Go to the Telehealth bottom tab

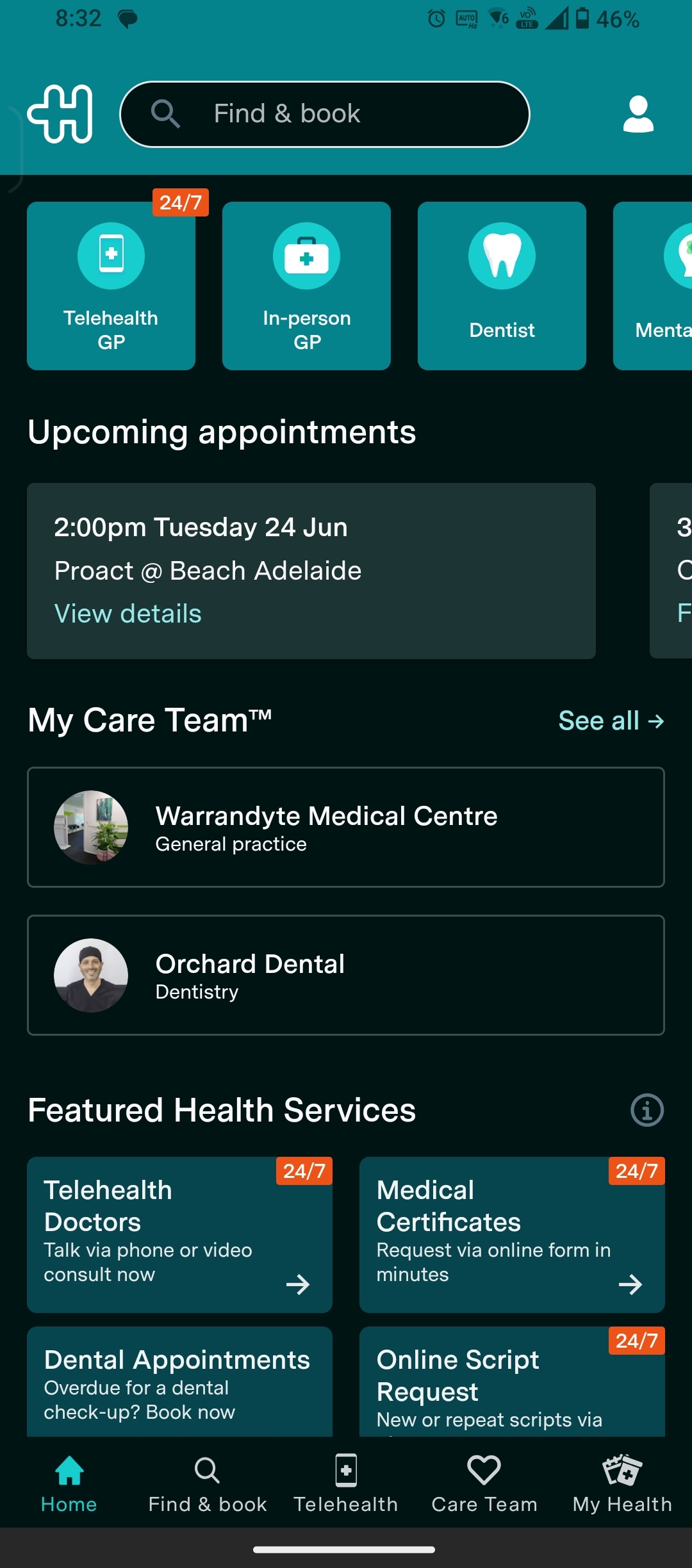pyautogui.click(x=346, y=1483)
